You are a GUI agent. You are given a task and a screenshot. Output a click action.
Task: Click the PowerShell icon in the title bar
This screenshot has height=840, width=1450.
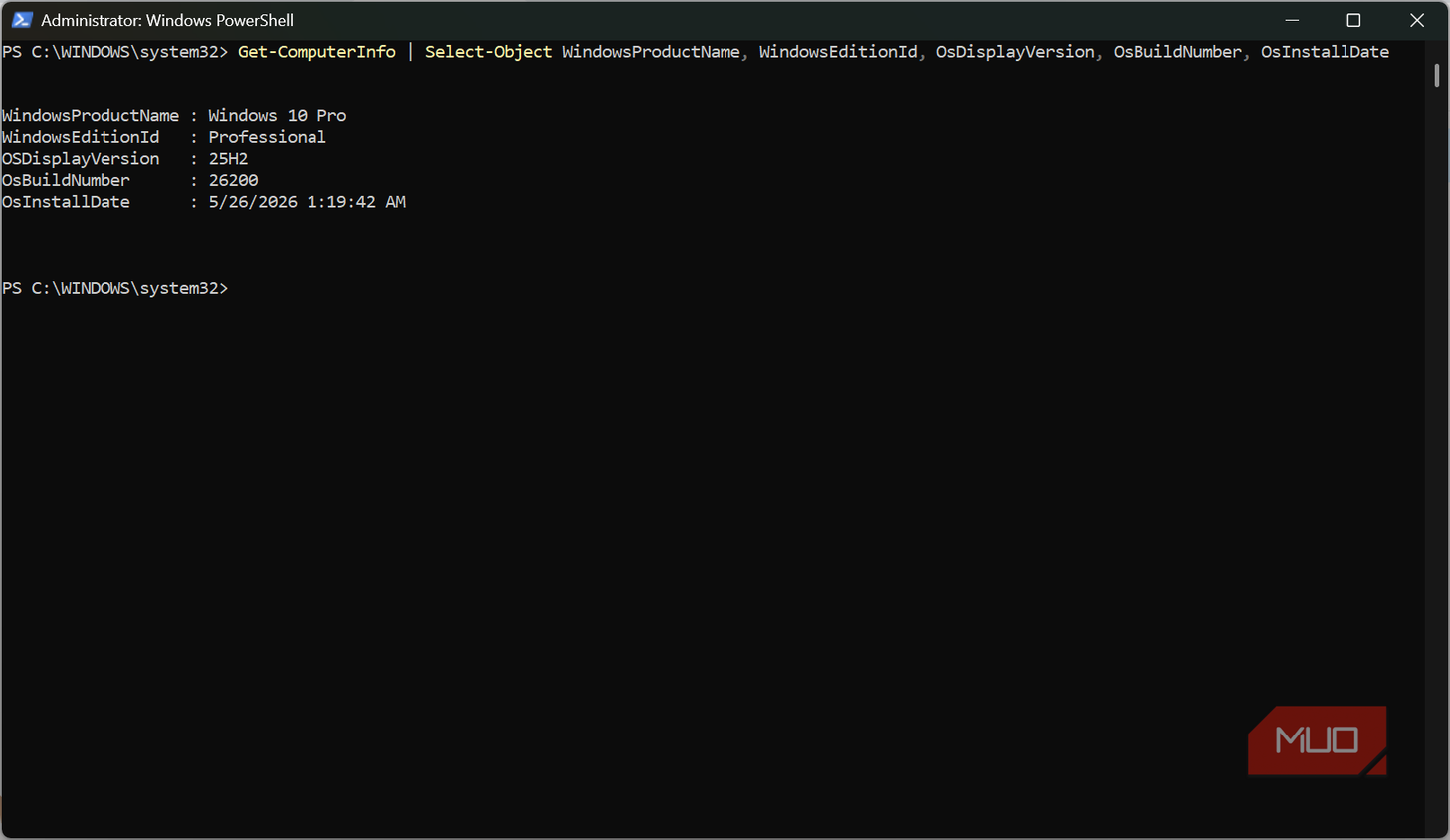(x=22, y=20)
